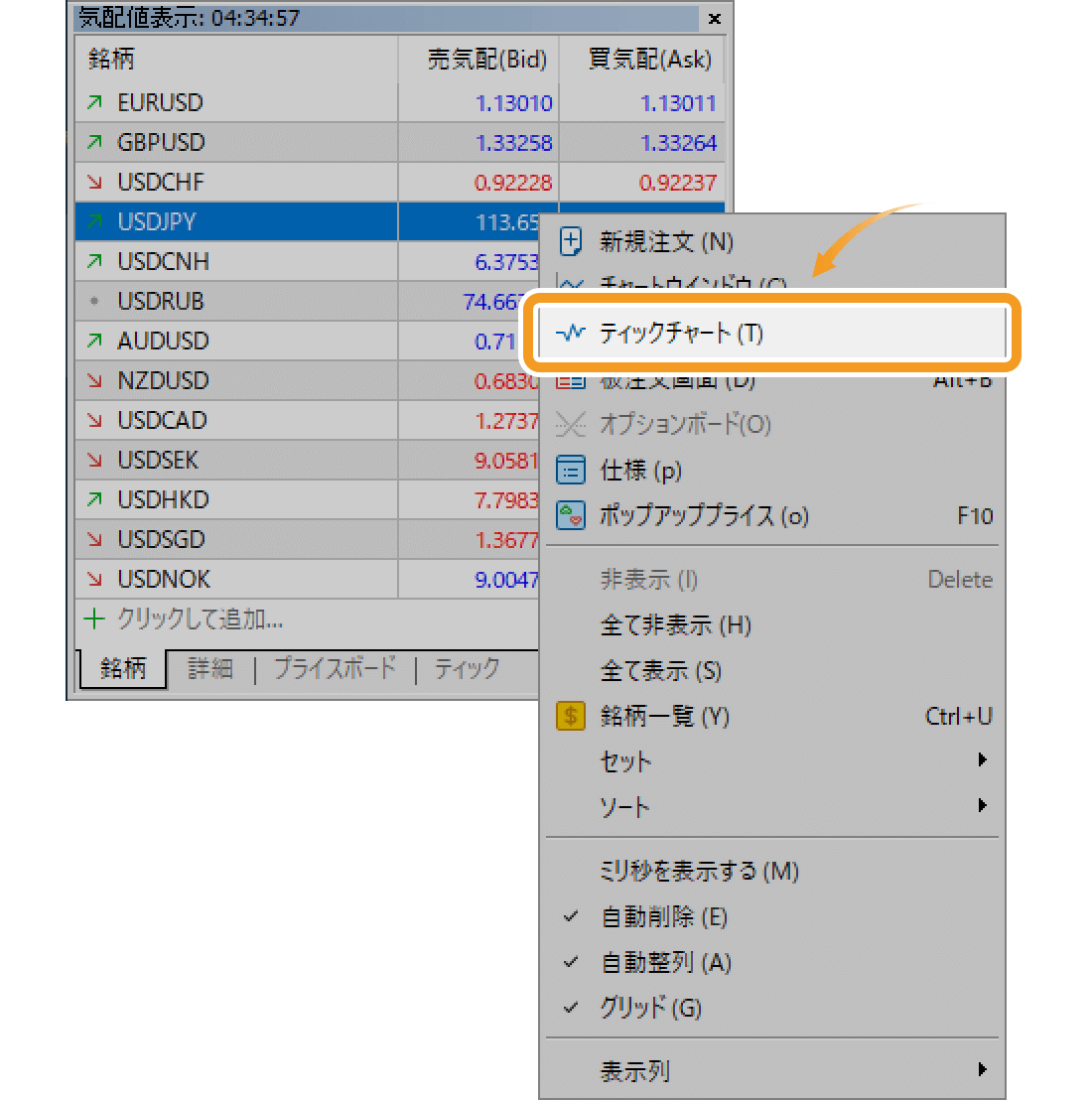This screenshot has width=1092, height=1100.
Task: Select the USDNOK symbol name
Action: (164, 580)
